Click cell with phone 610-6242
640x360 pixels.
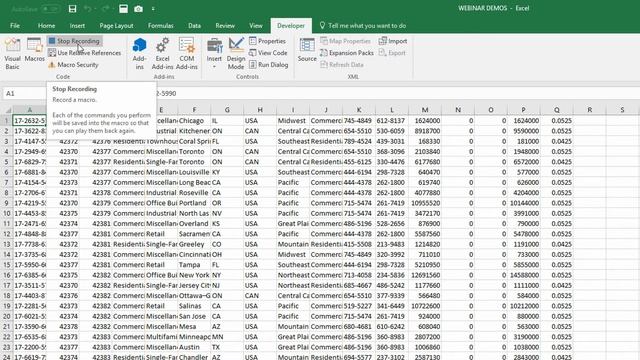392,327
